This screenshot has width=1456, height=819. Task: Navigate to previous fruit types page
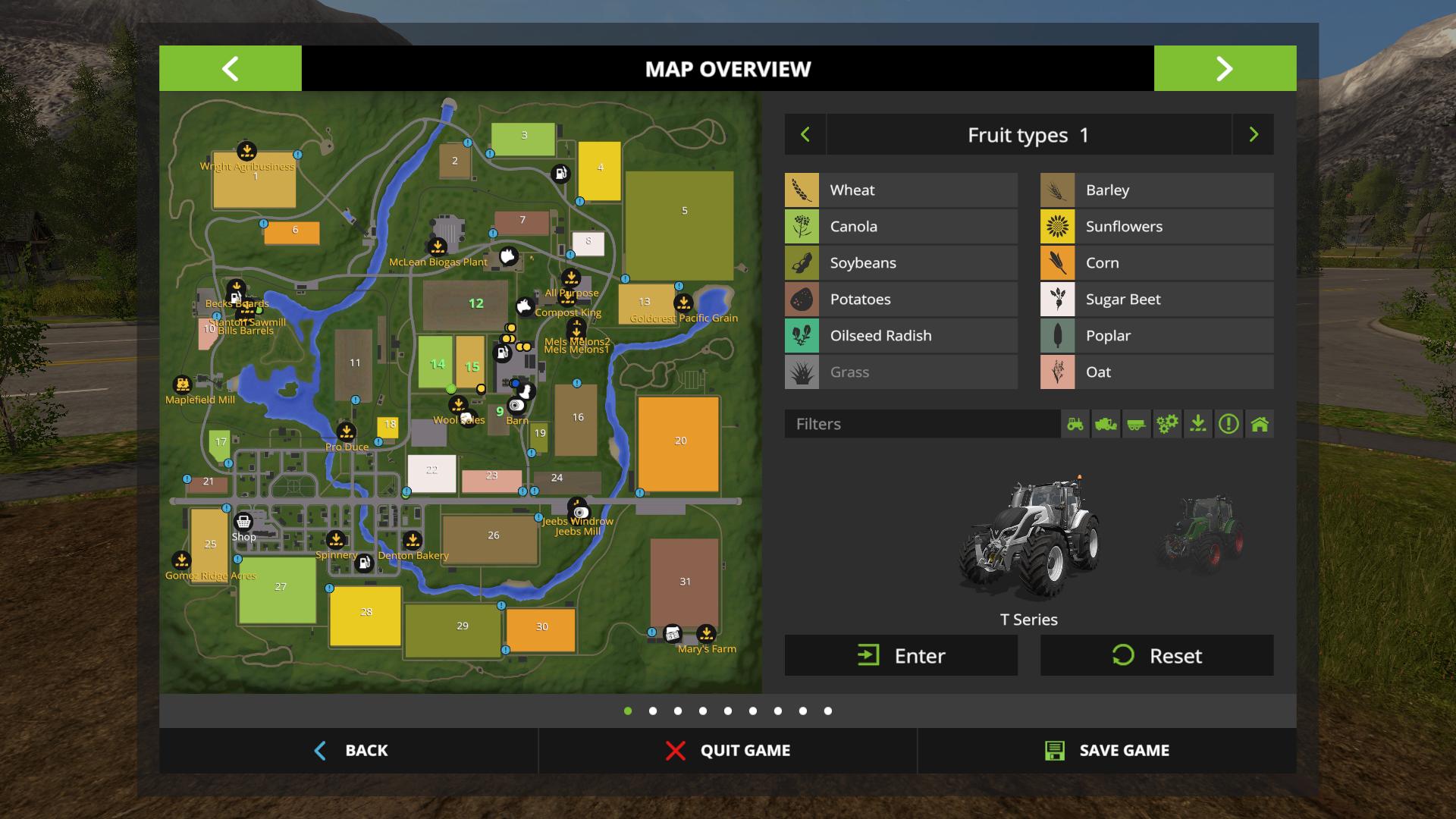(805, 134)
